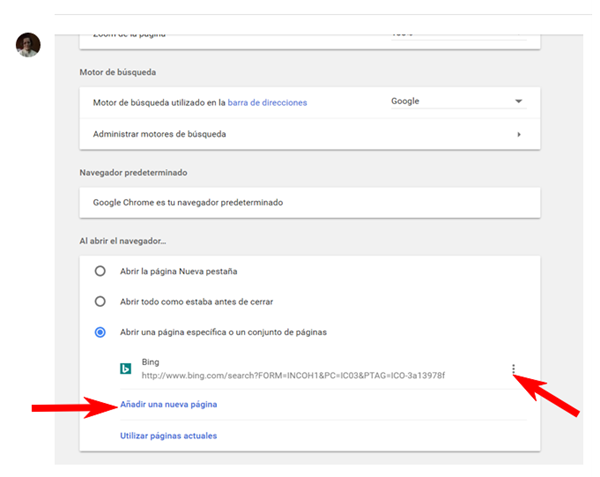The height and width of the screenshot is (477, 600).
Task: Open the Google search engine dropdown
Action: tap(456, 102)
